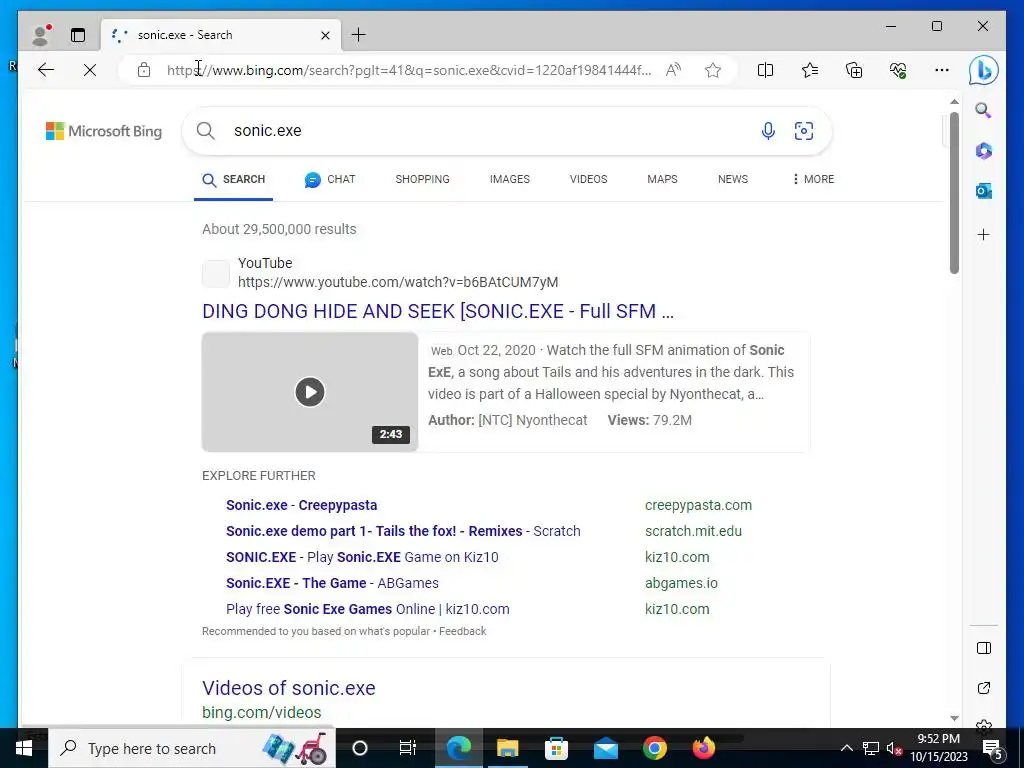Open the Edge profile icon
Viewport: 1024px width, 768px height.
[41, 35]
